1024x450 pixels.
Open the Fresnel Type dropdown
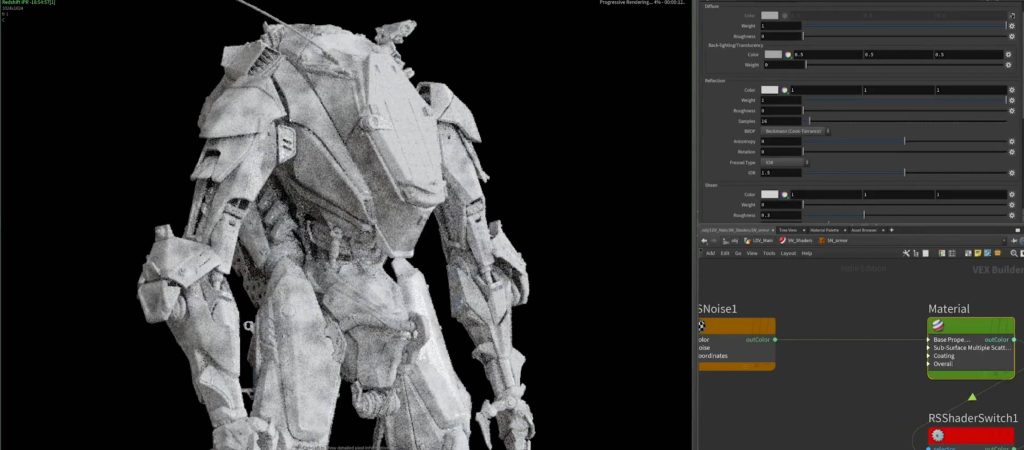tap(785, 161)
